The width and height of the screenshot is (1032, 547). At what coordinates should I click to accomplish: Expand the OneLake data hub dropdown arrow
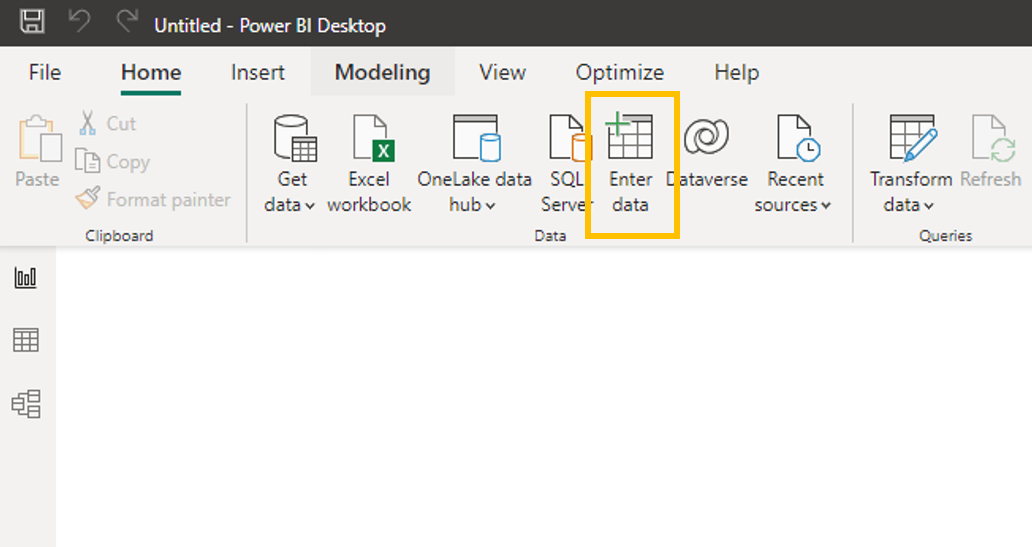point(490,206)
